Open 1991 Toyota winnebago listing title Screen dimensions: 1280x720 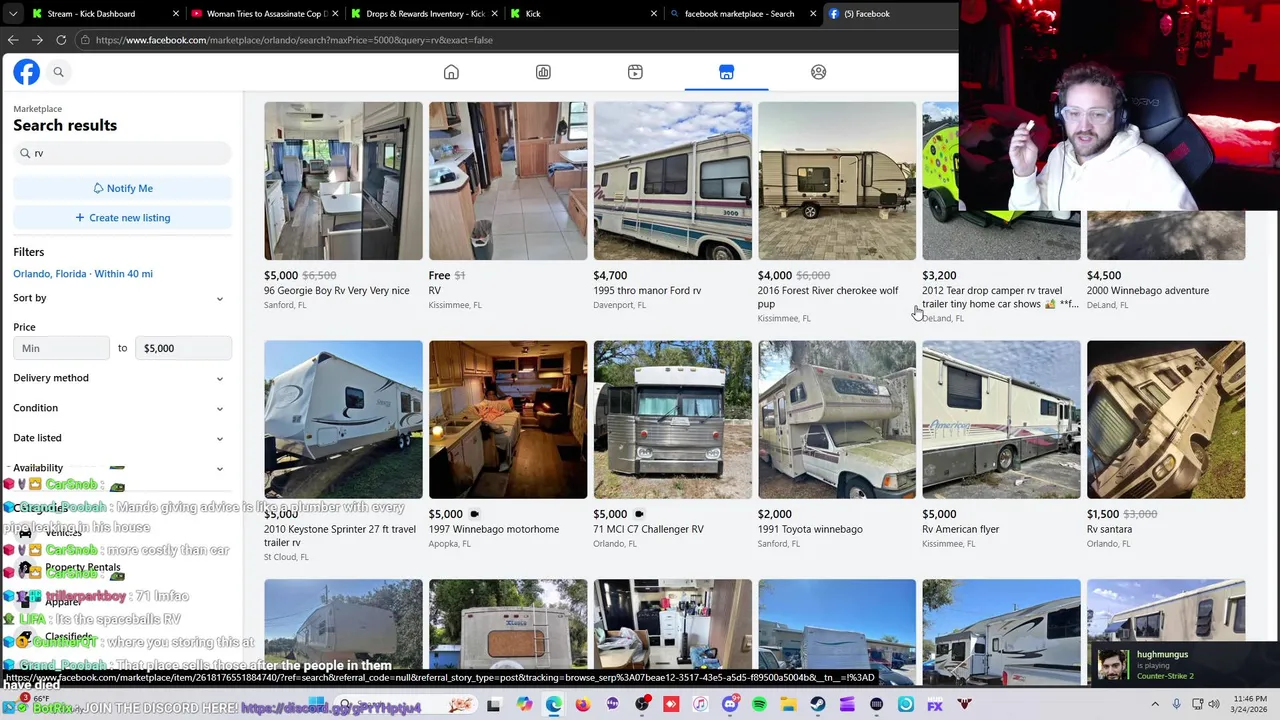[x=810, y=530]
